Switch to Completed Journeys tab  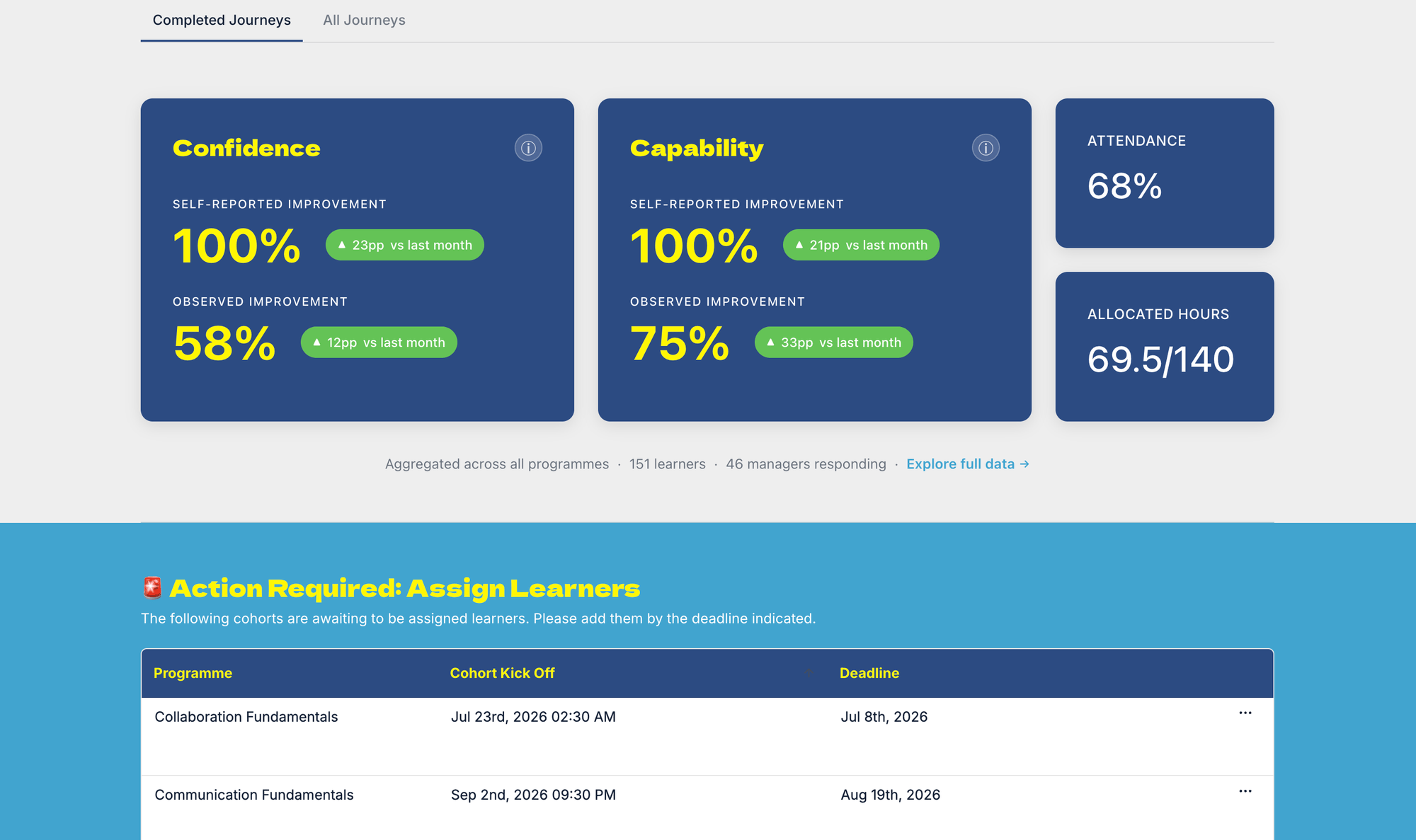click(x=222, y=21)
